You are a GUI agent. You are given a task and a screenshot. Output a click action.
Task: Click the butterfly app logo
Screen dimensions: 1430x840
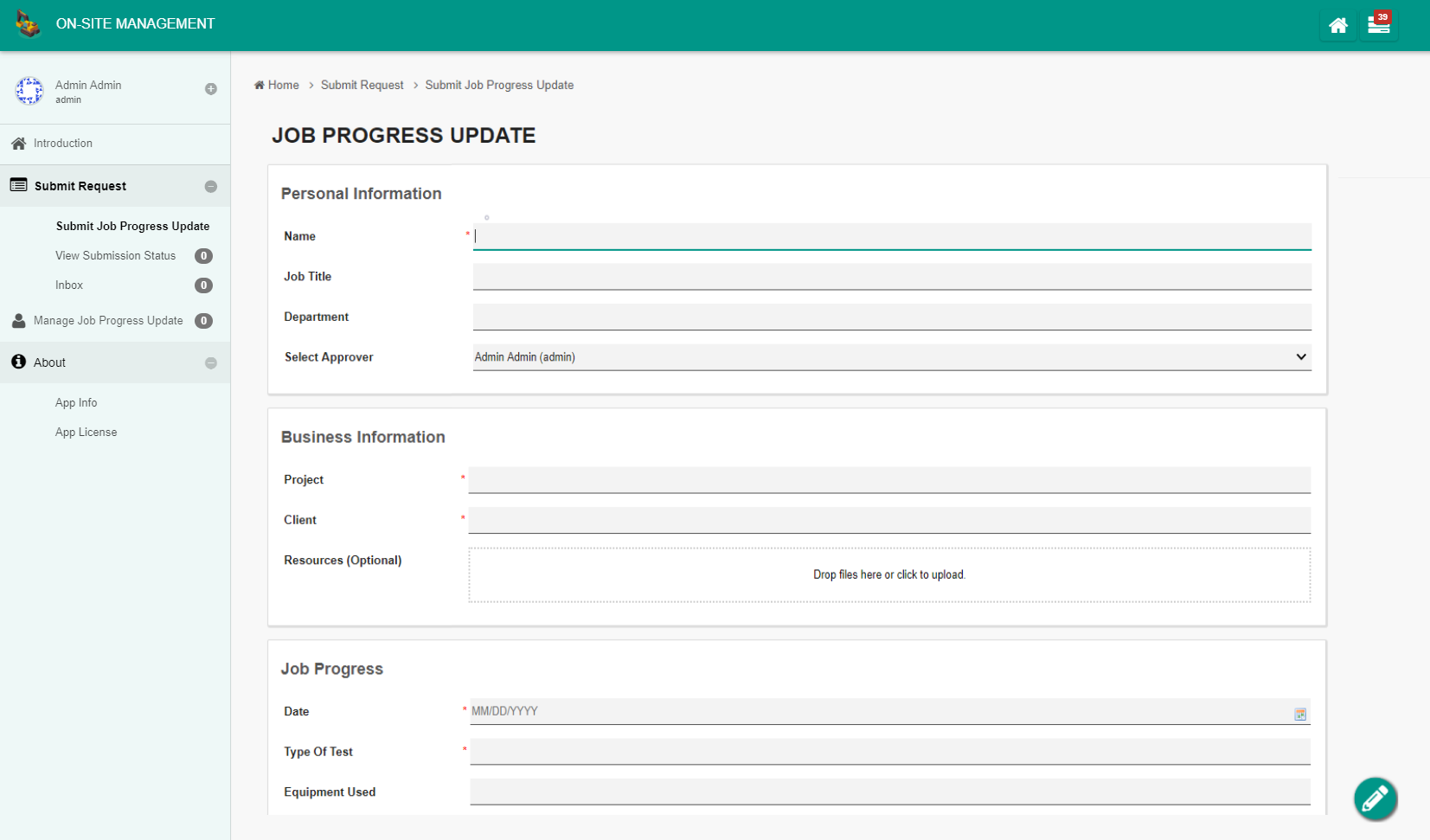[x=28, y=23]
